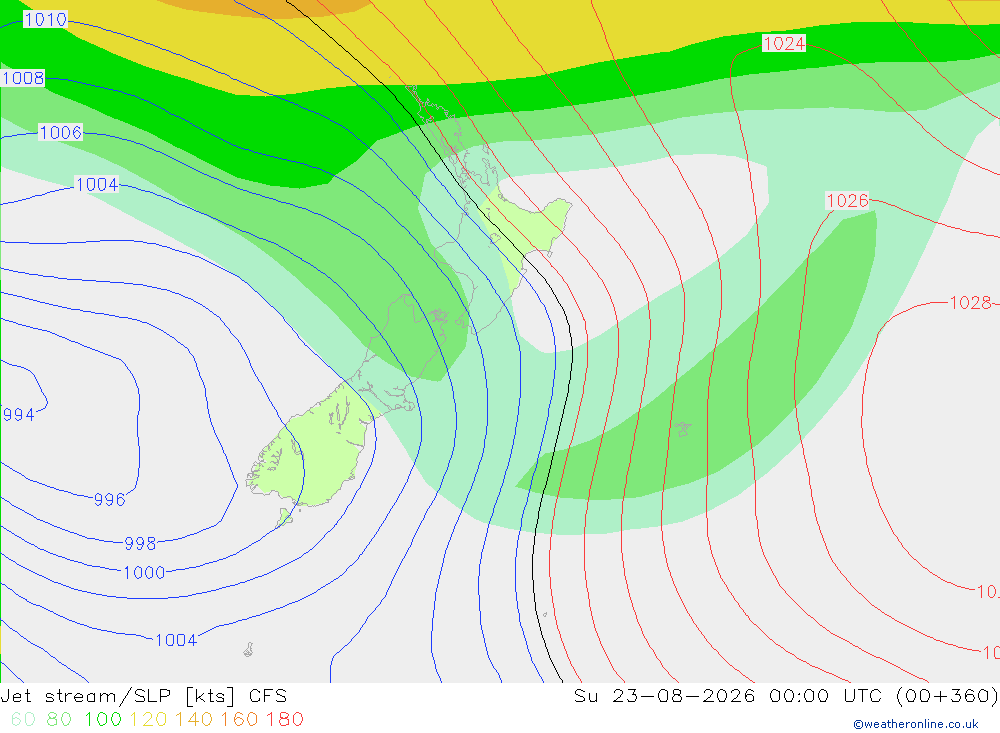Click the 60 knots legend value
The image size is (1000, 733).
pyautogui.click(x=24, y=720)
